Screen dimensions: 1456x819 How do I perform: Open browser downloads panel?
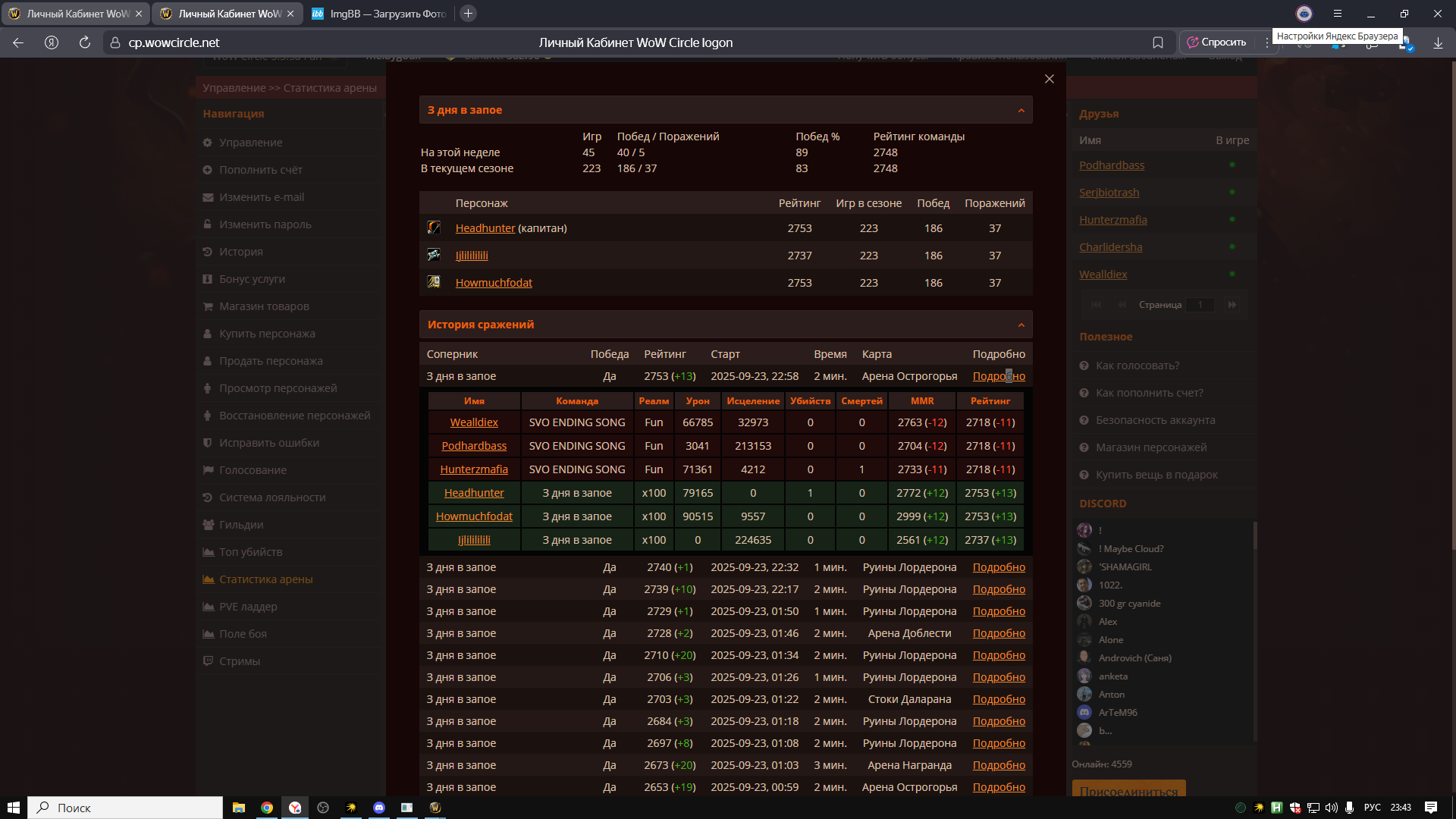(1438, 43)
